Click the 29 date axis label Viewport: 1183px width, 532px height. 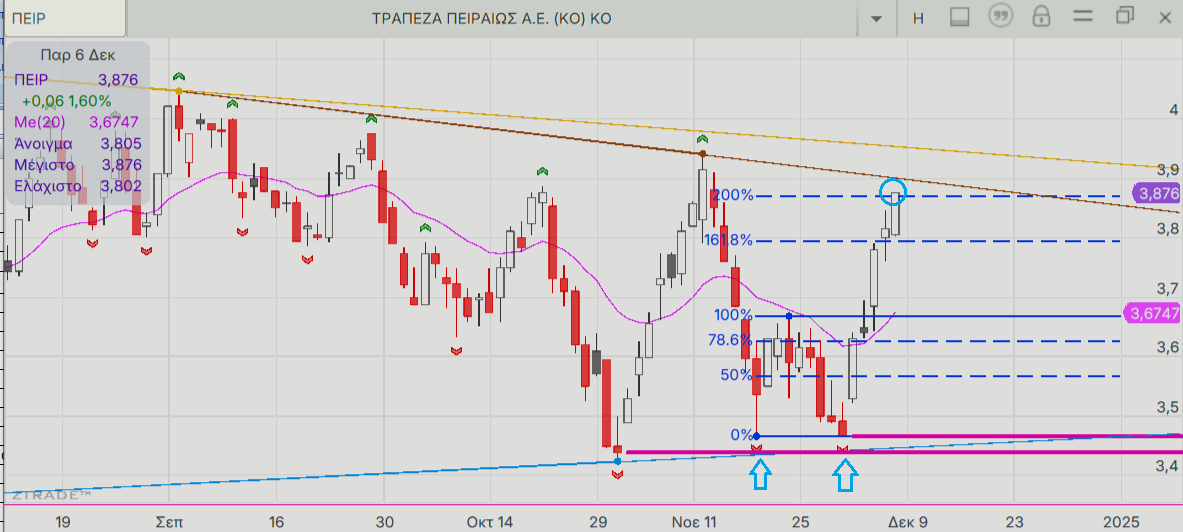point(598,521)
